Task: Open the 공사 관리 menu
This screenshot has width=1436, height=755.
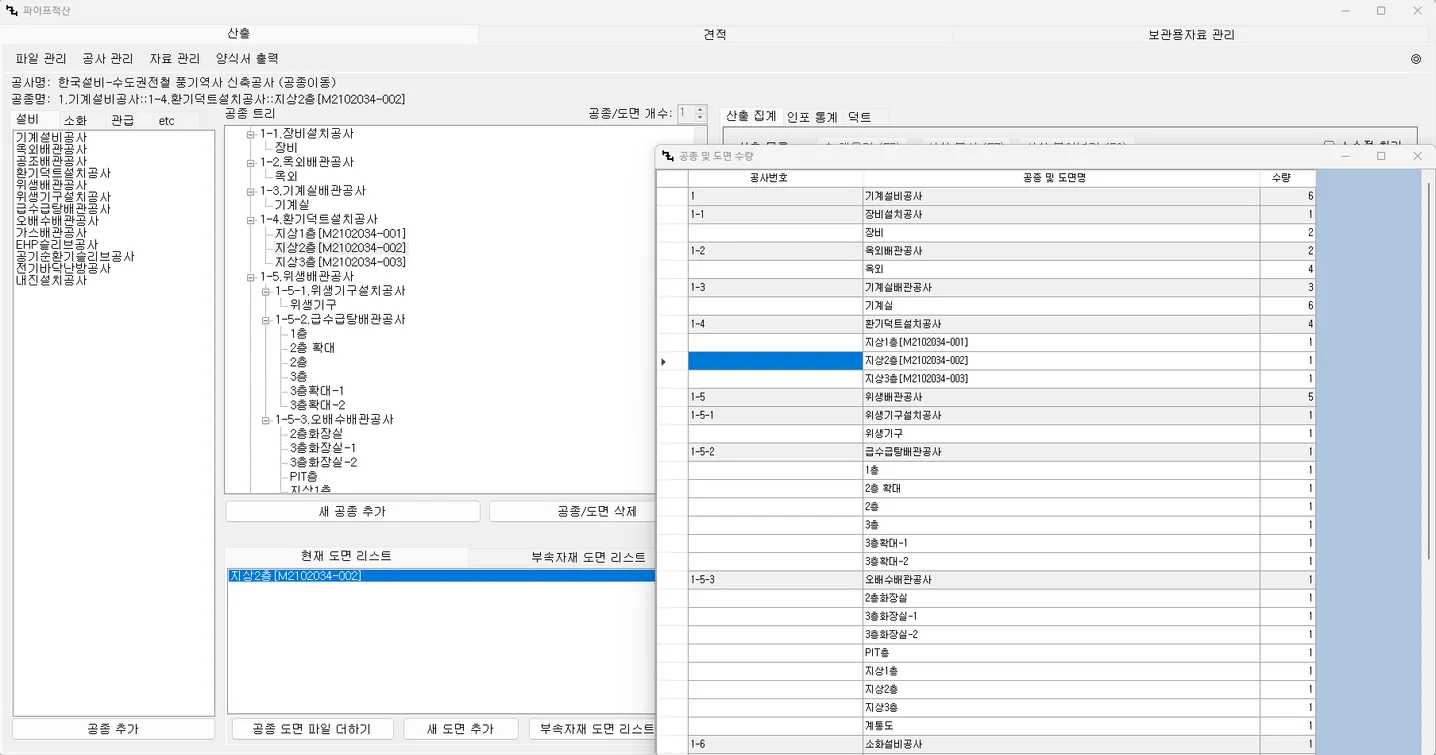Action: tap(108, 59)
